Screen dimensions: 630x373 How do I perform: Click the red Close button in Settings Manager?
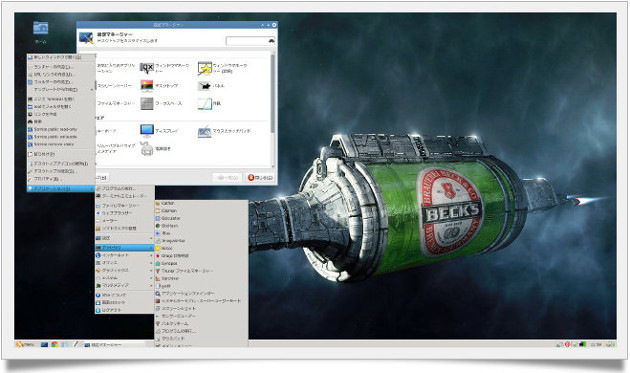260,177
